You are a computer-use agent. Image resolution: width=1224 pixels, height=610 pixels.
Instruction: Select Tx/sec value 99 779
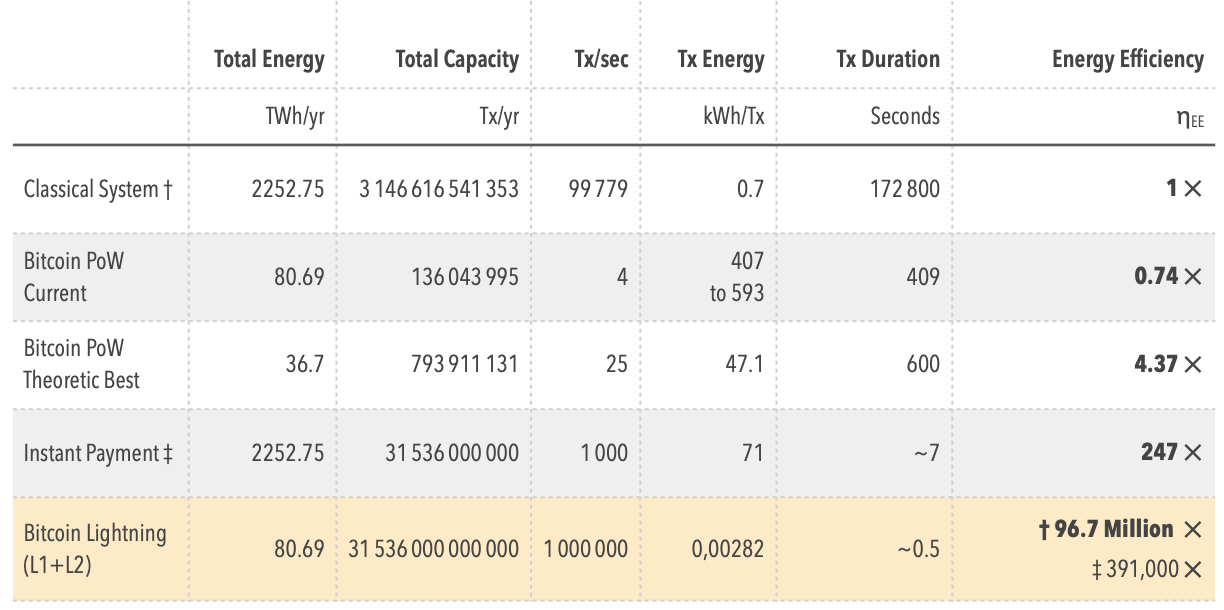tap(598, 189)
